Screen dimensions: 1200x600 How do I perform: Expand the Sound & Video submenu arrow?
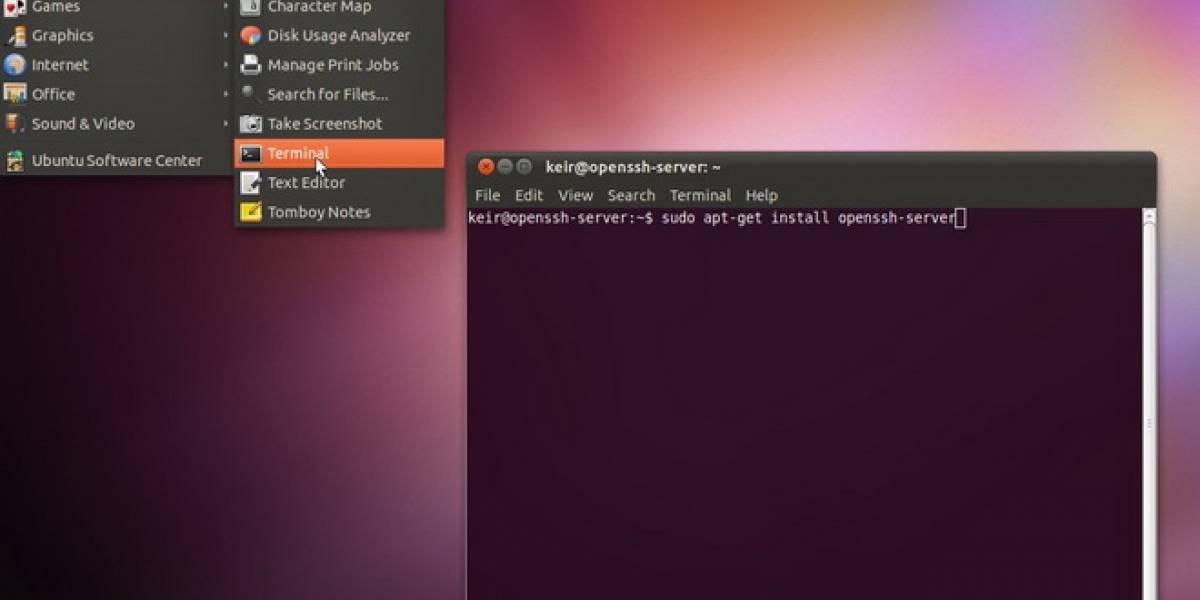click(x=226, y=124)
